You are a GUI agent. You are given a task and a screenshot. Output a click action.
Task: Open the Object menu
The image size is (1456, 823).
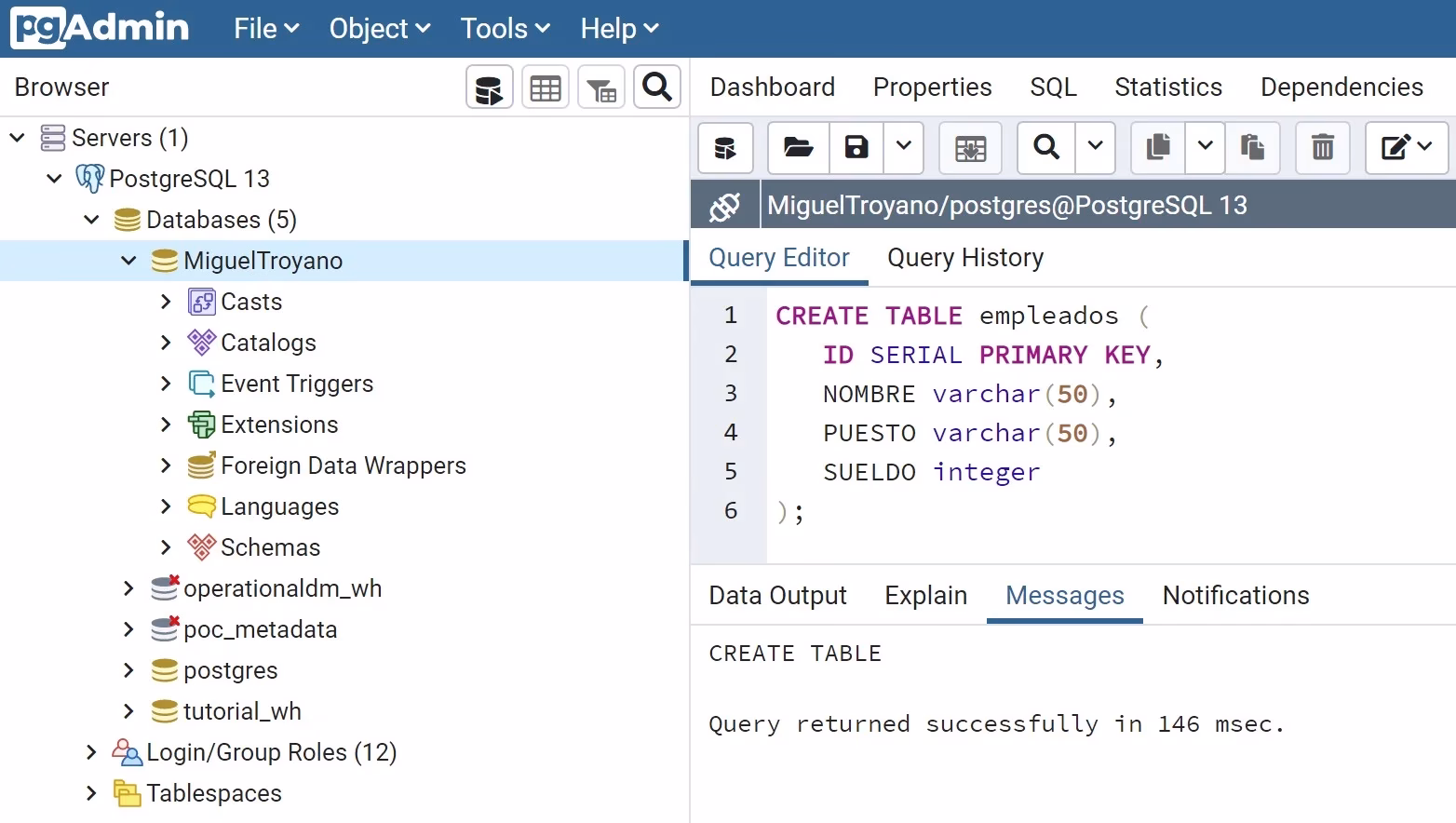[380, 29]
